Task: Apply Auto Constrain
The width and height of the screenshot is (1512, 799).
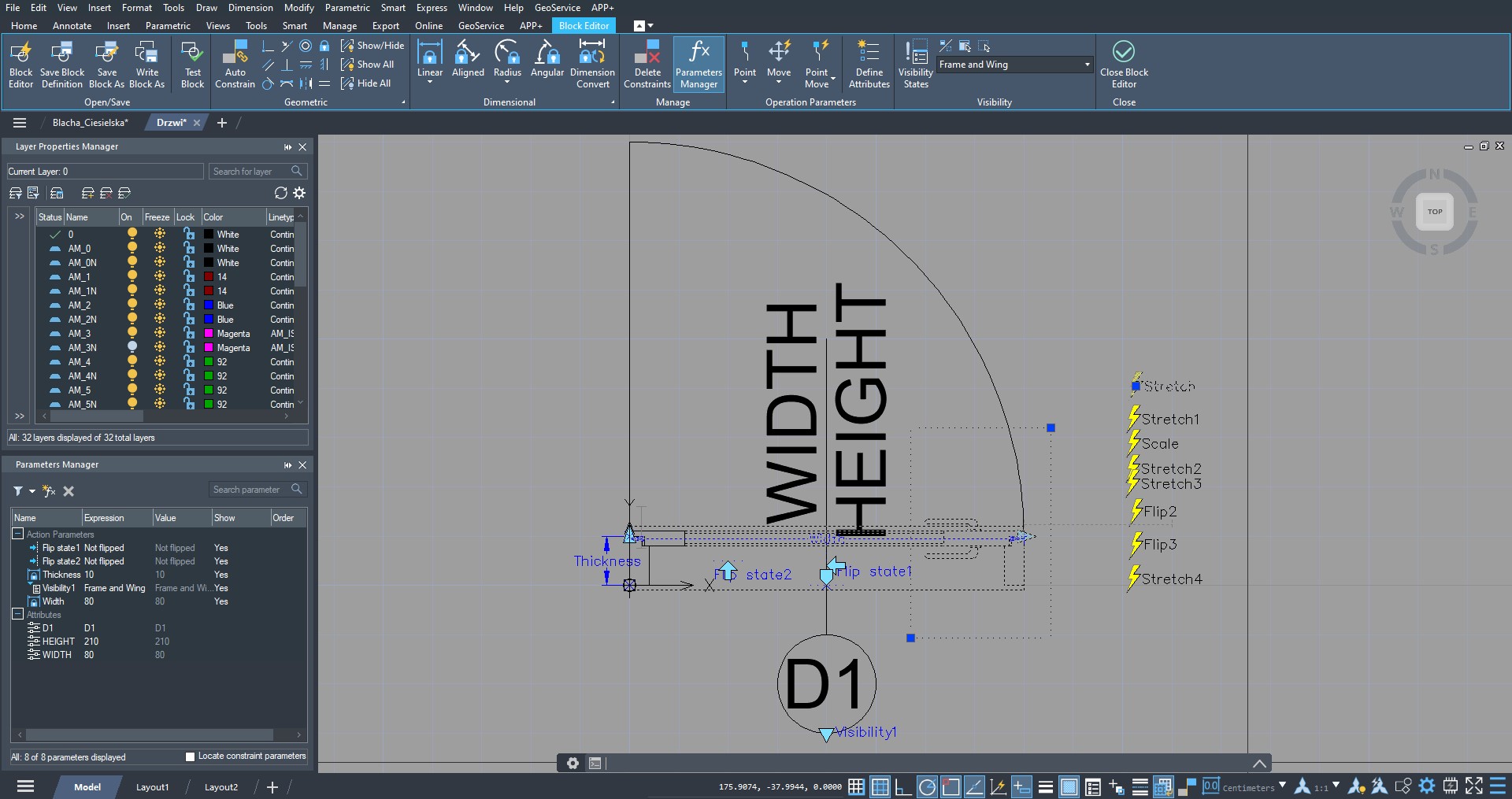Action: [235, 65]
